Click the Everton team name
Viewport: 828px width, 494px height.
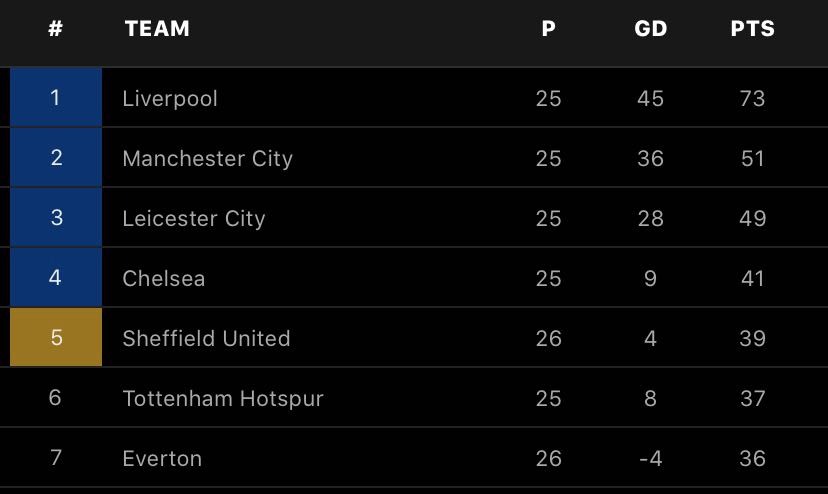tap(162, 458)
